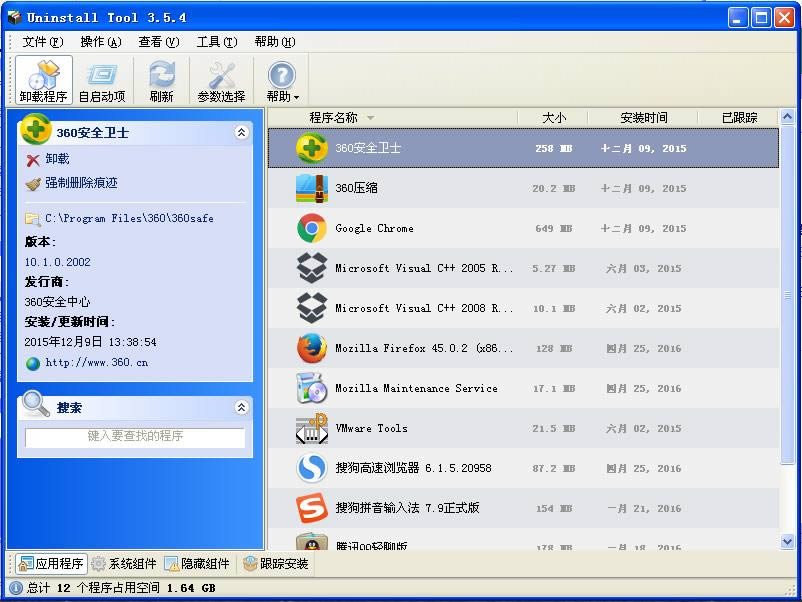Image resolution: width=802 pixels, height=602 pixels.
Task: Minimize the Uninstall Tool window
Action: tap(737, 18)
